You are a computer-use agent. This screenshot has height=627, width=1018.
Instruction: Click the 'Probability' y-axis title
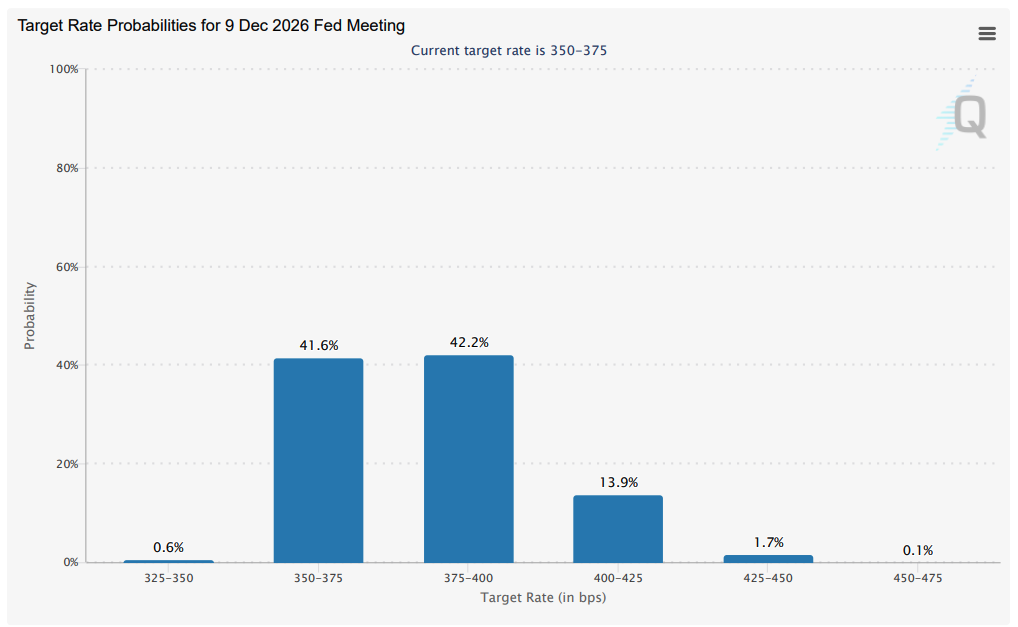[x=29, y=315]
